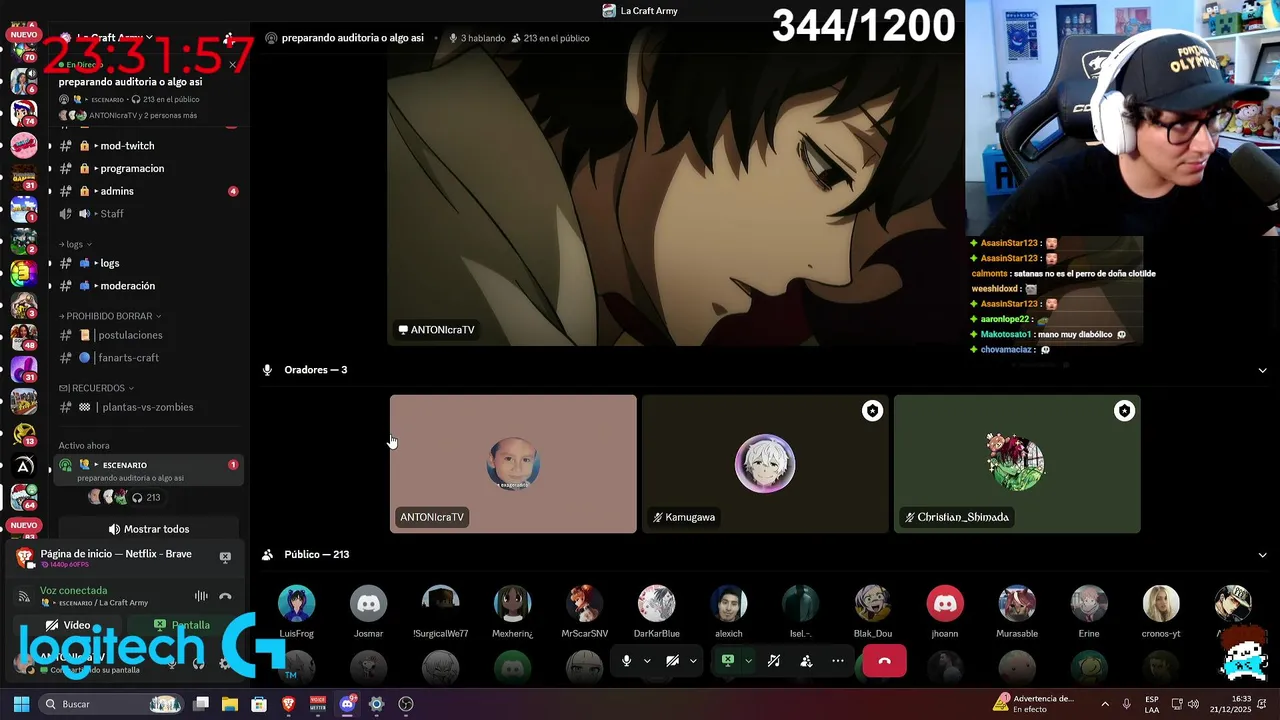Toggle noise suppression waveform icon

coord(201,596)
